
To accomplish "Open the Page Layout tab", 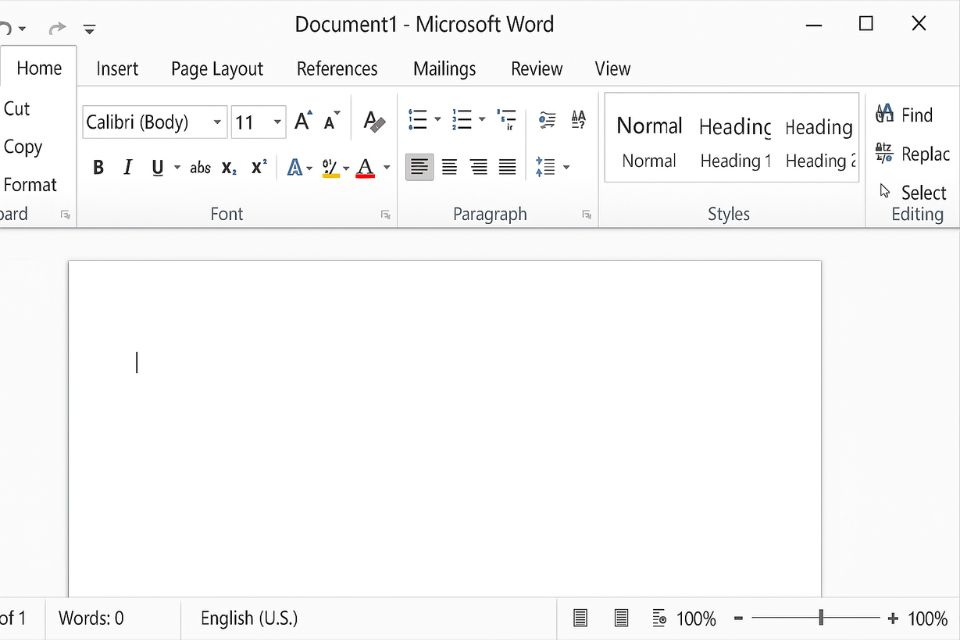I will [217, 69].
